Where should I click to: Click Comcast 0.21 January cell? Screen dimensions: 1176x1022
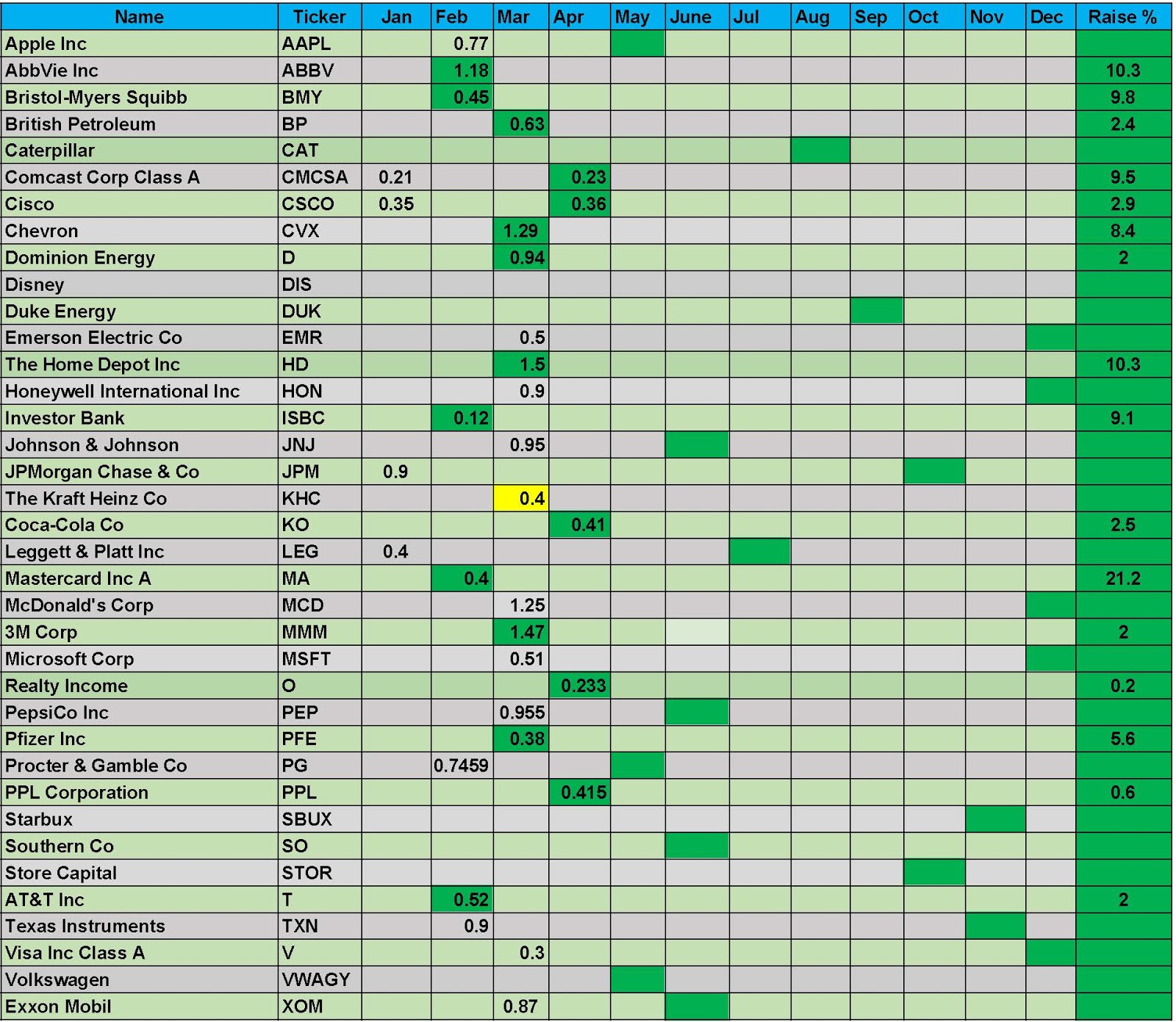[x=396, y=177]
